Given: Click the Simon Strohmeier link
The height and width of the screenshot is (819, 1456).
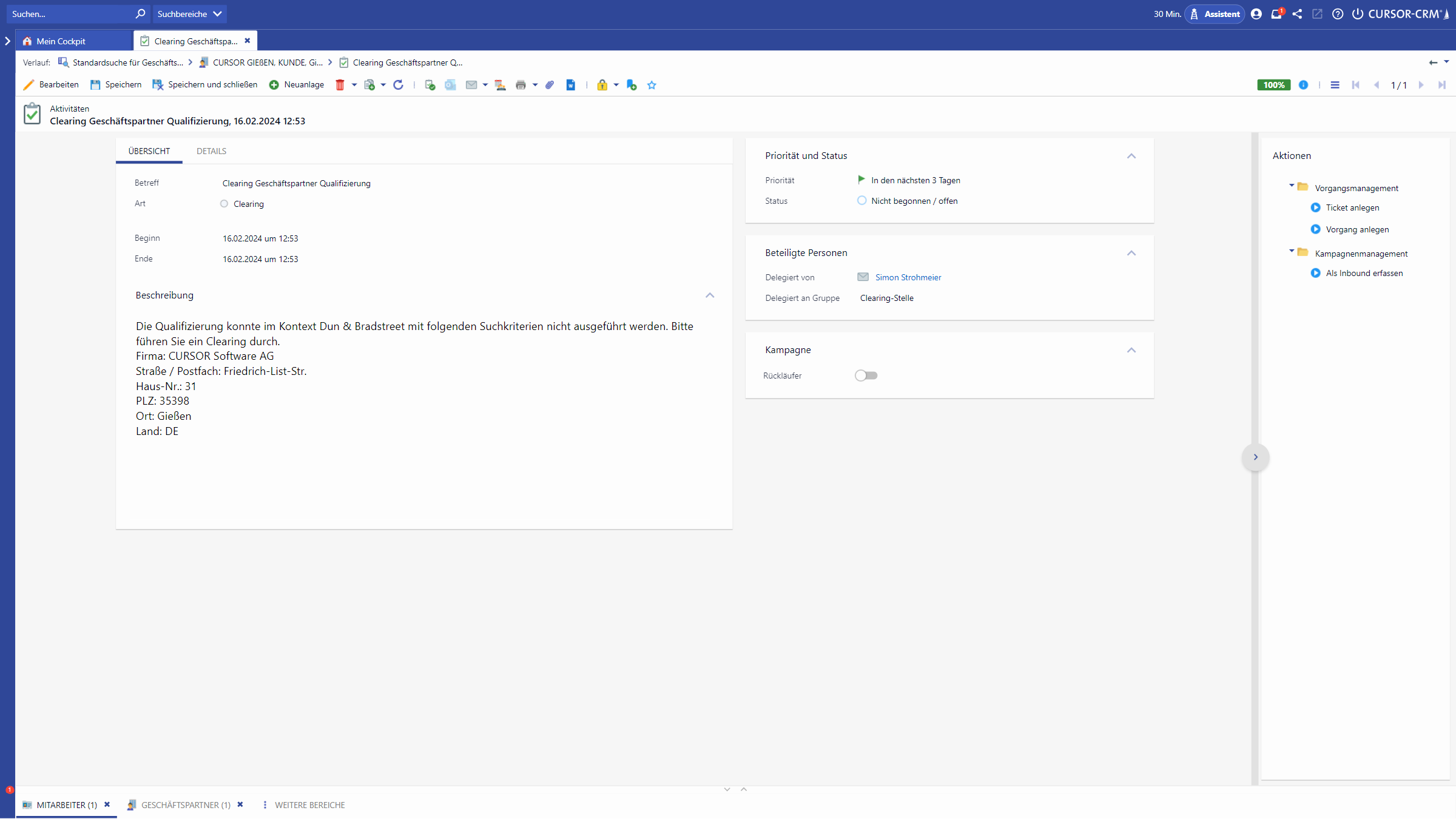Looking at the screenshot, I should coord(908,277).
